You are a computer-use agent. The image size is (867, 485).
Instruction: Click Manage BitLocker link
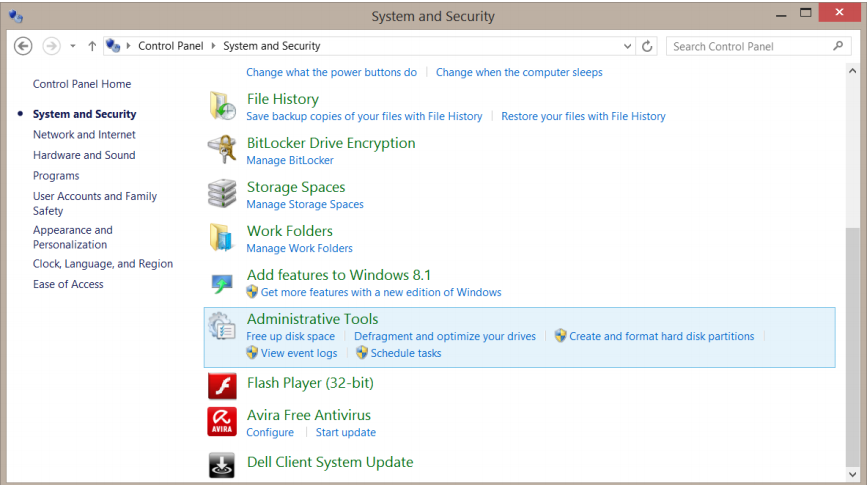[x=290, y=160]
